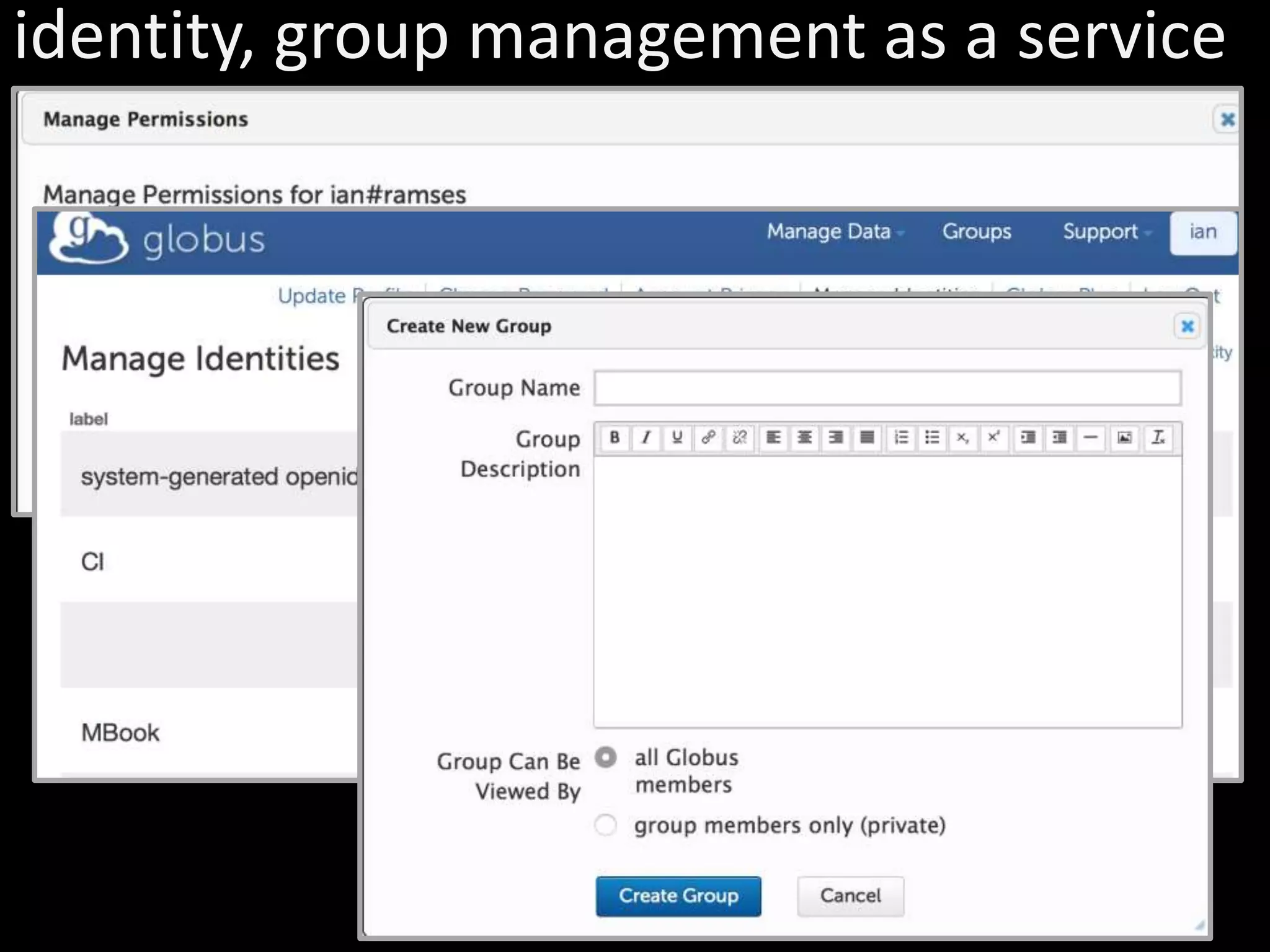Click the second indent icon beside the line
This screenshot has width=1270, height=952.
pyautogui.click(x=1059, y=438)
